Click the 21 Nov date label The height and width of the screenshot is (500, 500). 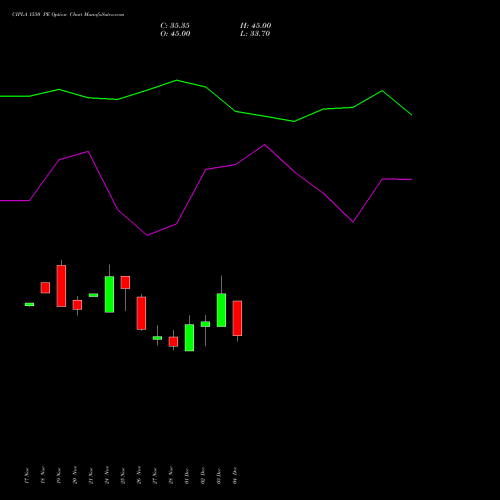click(91, 475)
